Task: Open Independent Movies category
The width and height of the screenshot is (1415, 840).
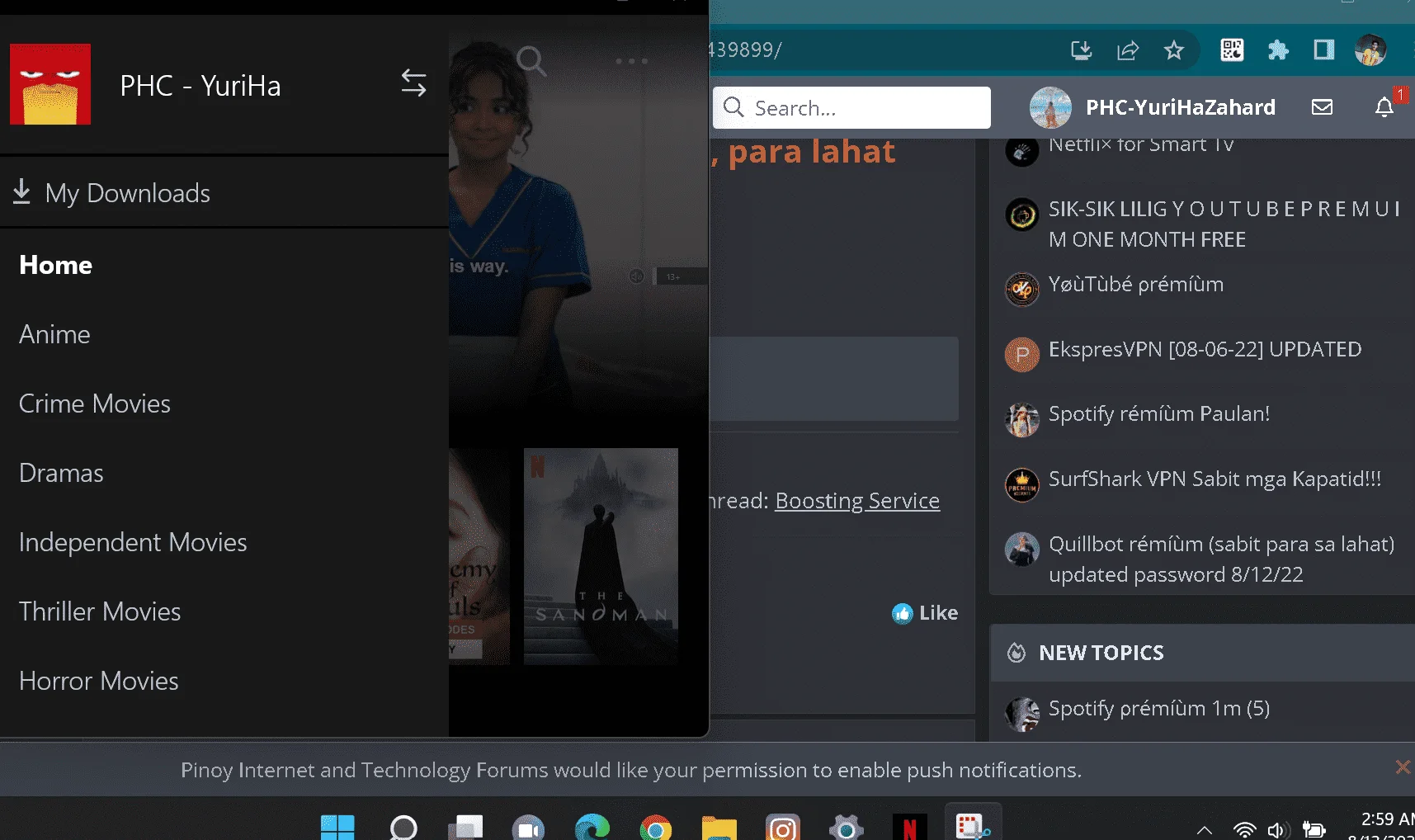Action: click(x=133, y=542)
